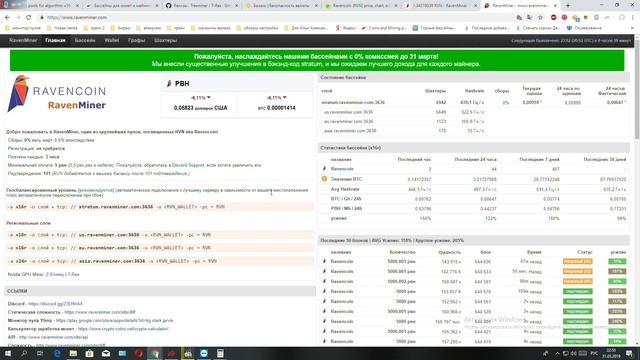Open crypto-coinz calculator link

[123, 329]
